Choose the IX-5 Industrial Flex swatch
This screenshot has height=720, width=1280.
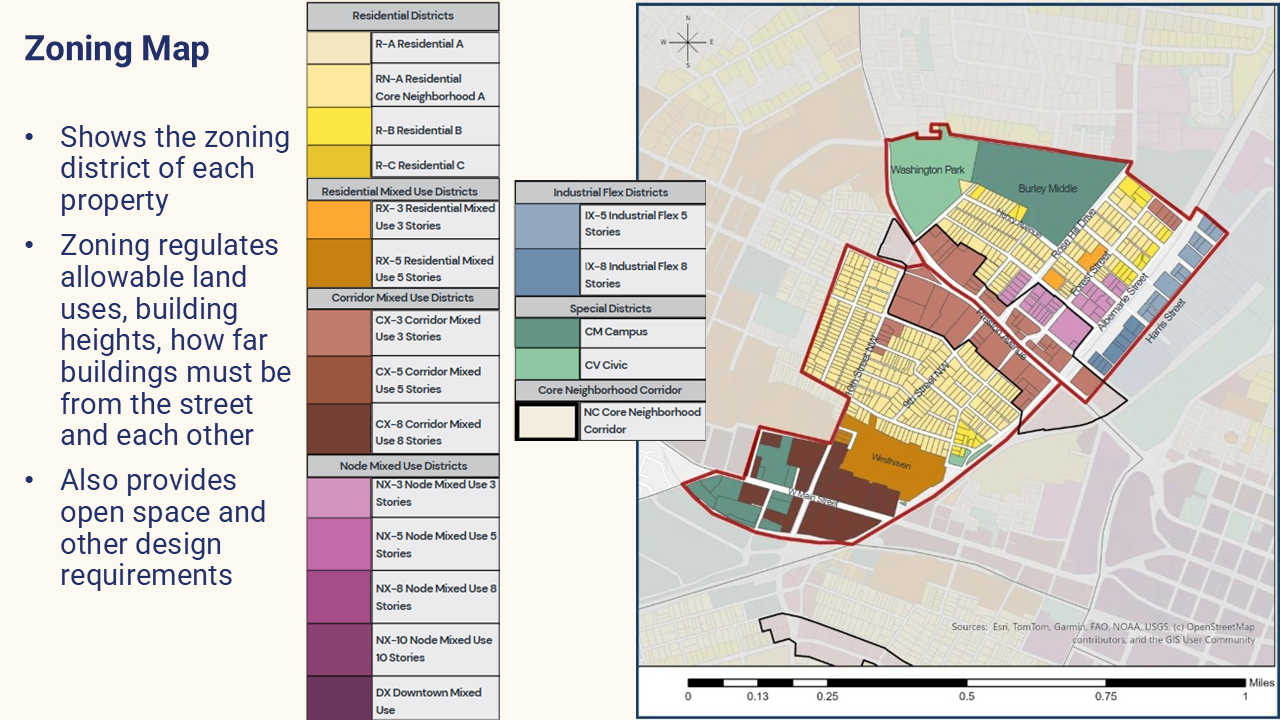point(547,224)
